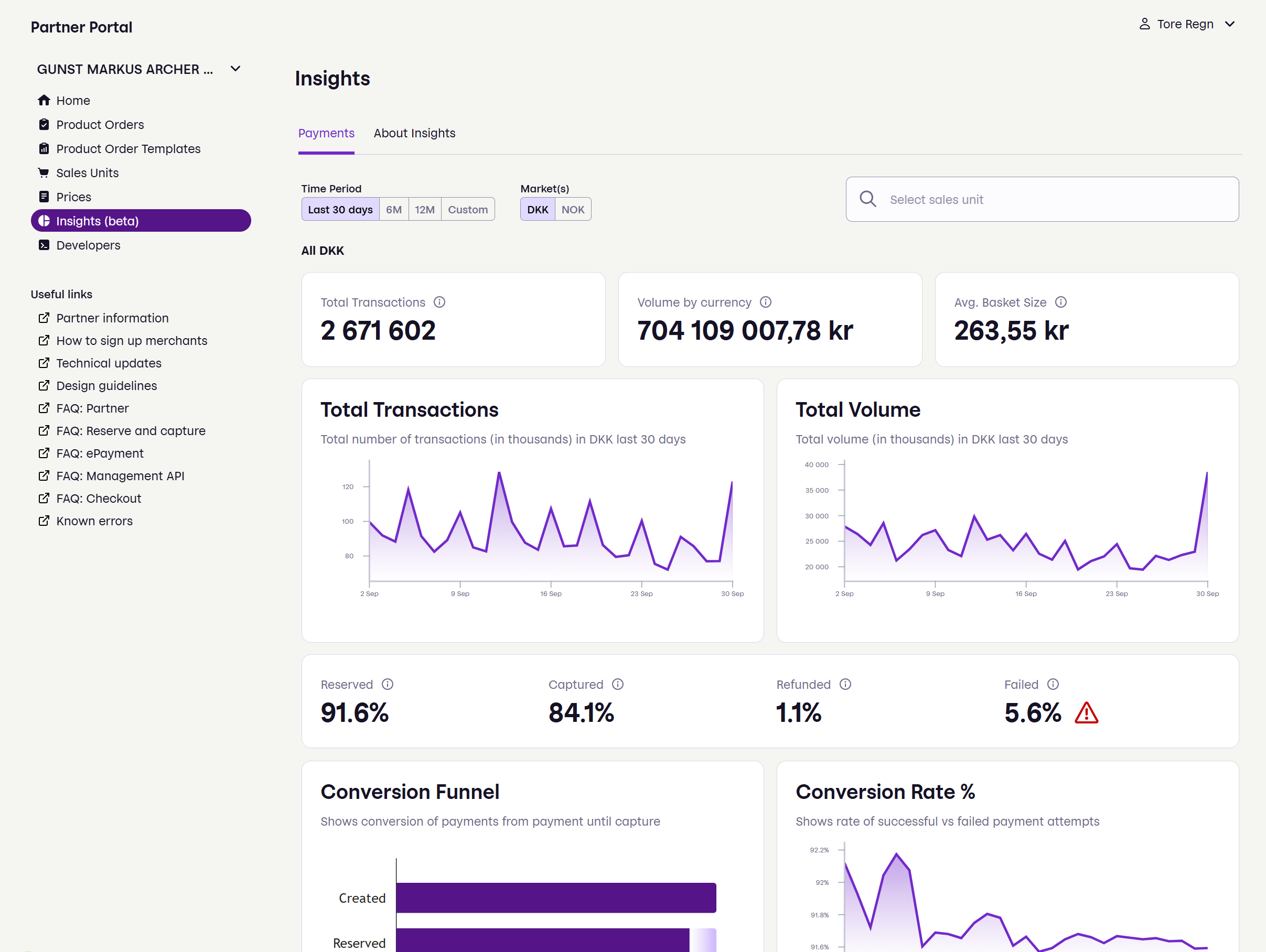Screen dimensions: 1266x952
Task: Click the info icon next to Total Transactions
Action: 439,302
